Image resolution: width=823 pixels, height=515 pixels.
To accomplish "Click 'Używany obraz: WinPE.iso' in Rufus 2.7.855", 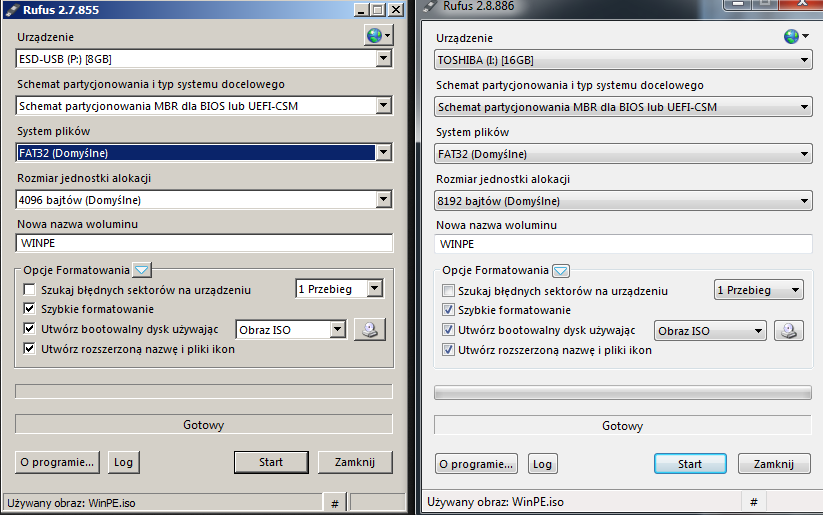I will (x=71, y=503).
